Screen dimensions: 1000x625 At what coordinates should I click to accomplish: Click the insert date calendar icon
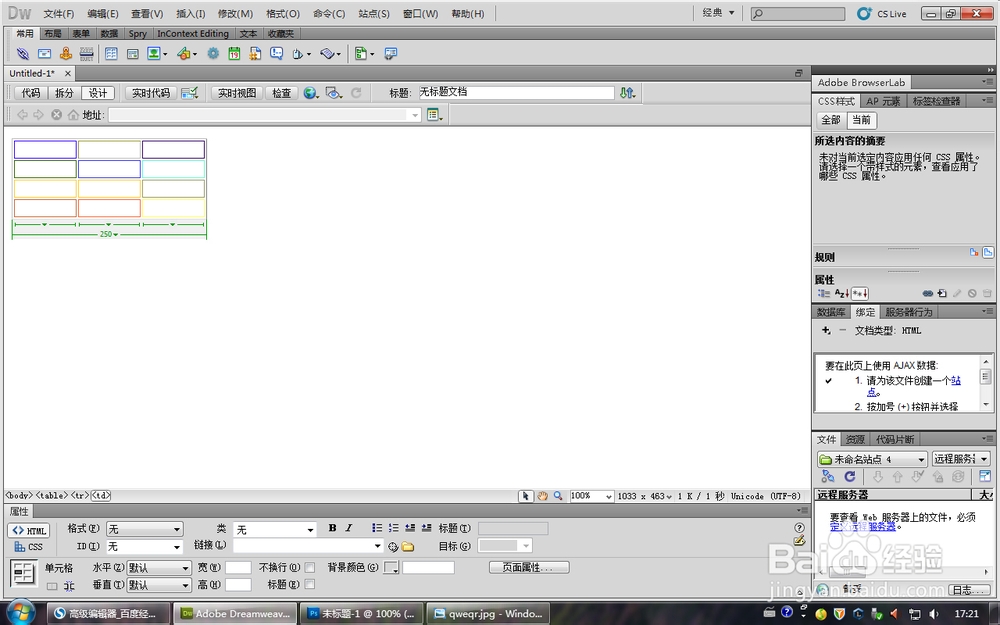(234, 54)
